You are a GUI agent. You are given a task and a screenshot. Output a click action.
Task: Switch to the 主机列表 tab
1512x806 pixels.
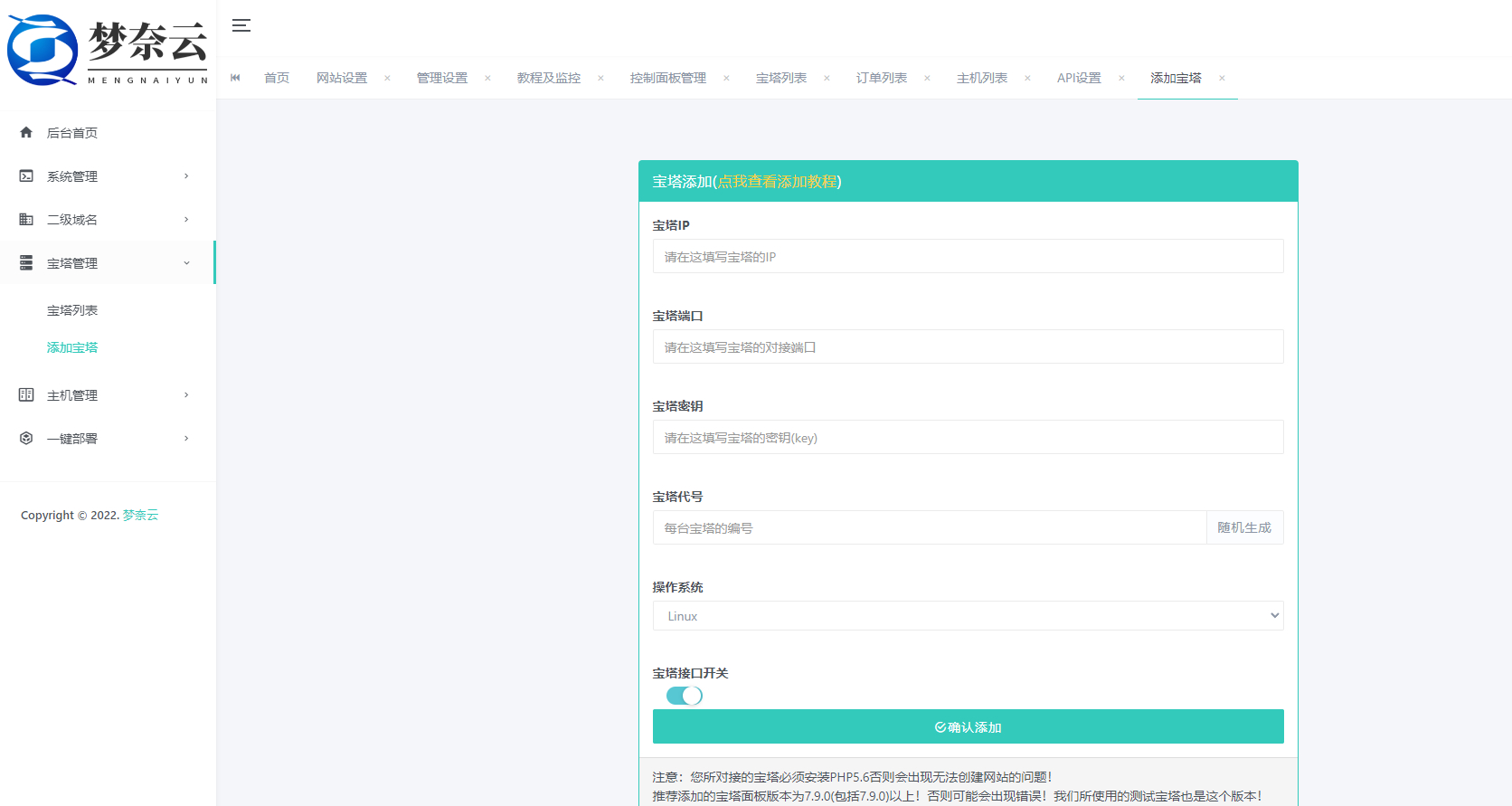coord(982,78)
